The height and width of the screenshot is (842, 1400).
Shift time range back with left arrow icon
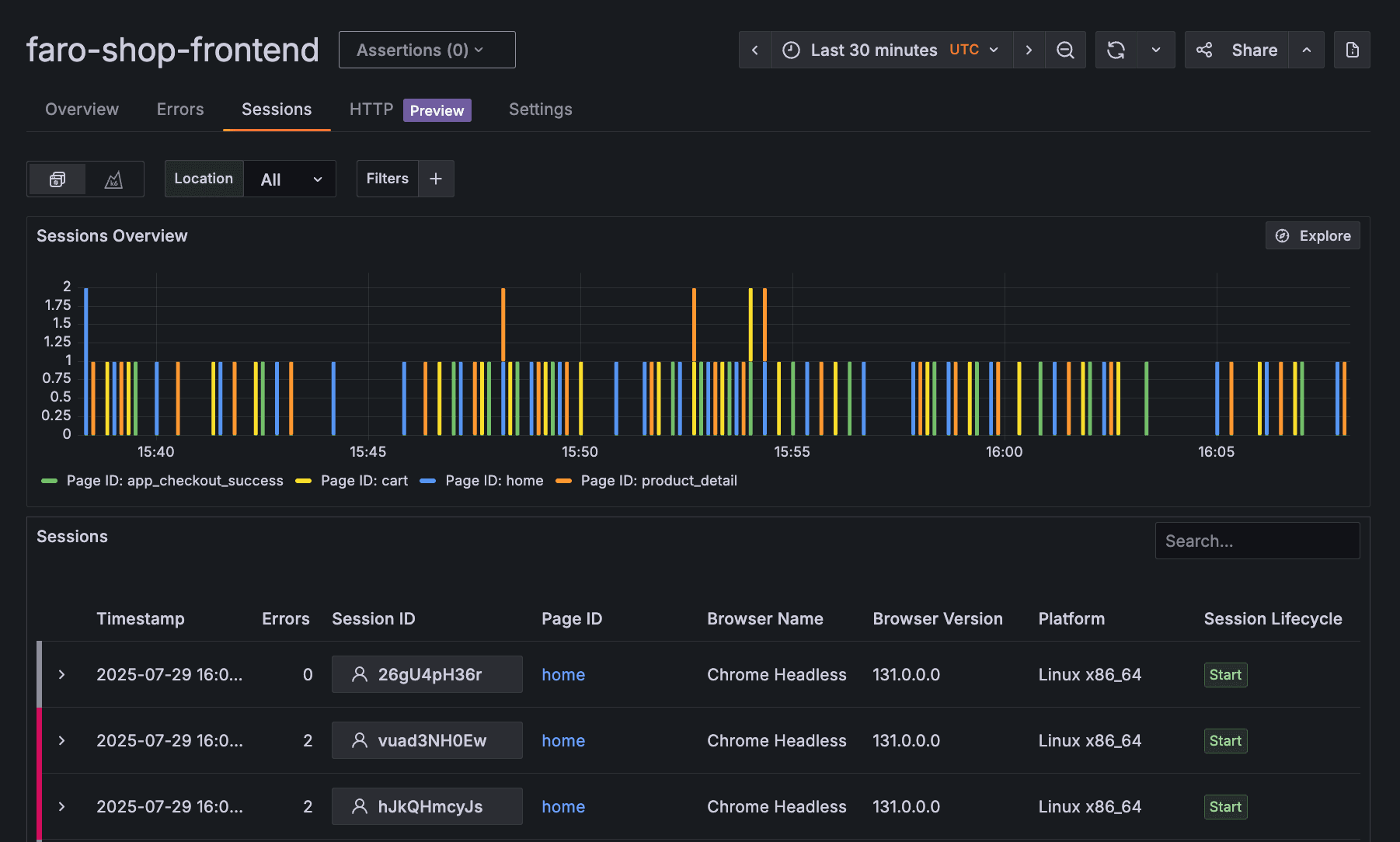(x=754, y=49)
